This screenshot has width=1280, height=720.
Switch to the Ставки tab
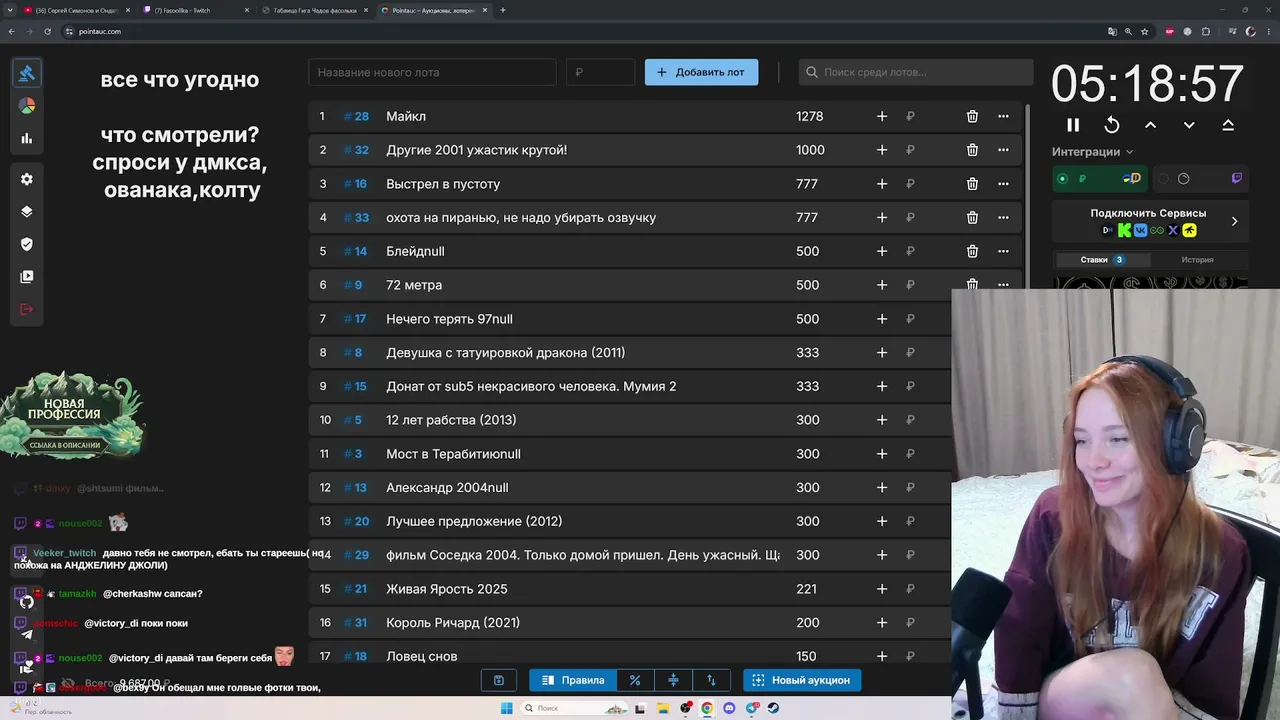[1101, 260]
